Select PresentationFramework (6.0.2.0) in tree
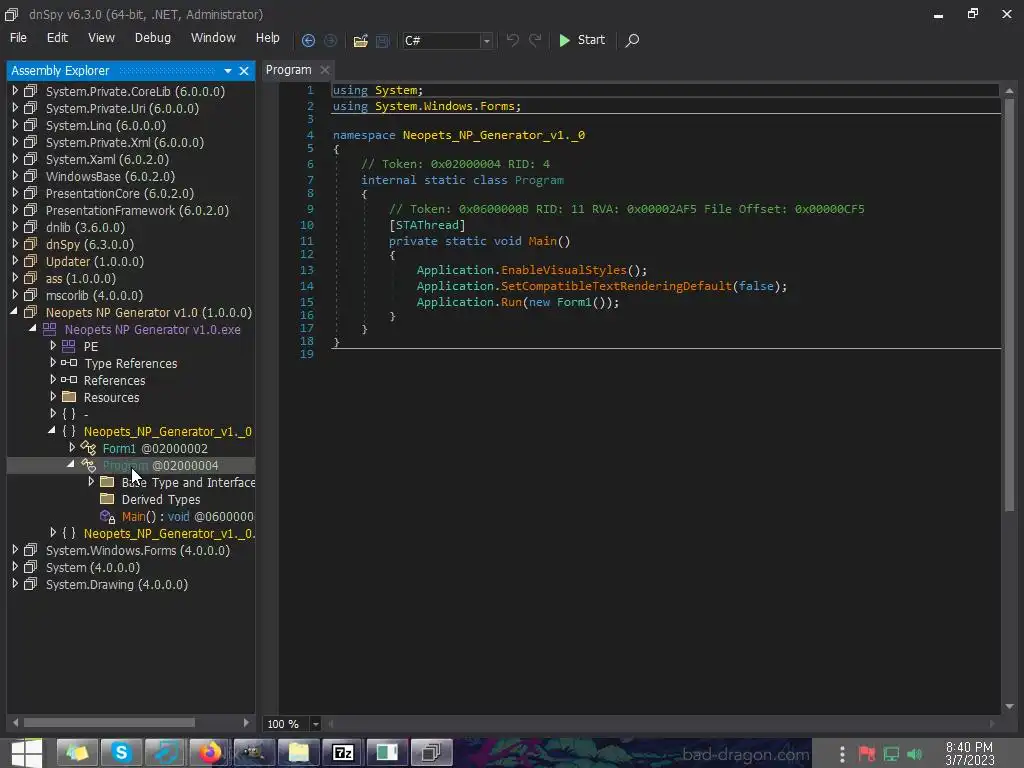The height and width of the screenshot is (768, 1024). click(x=137, y=210)
